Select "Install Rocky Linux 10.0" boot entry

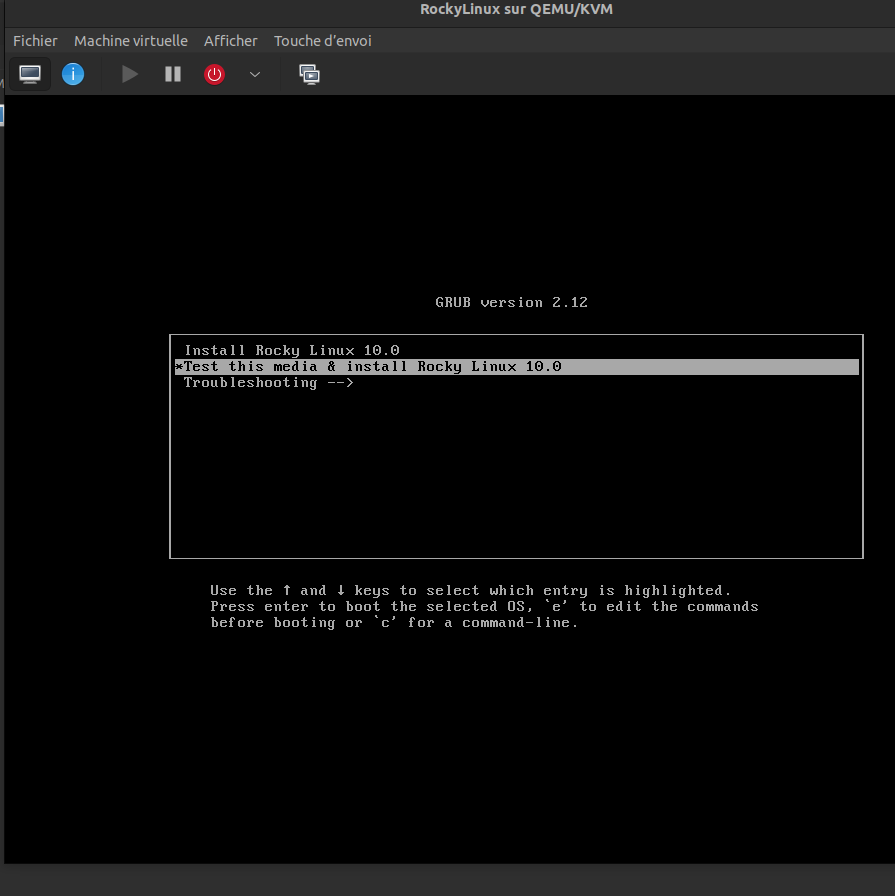click(x=517, y=350)
